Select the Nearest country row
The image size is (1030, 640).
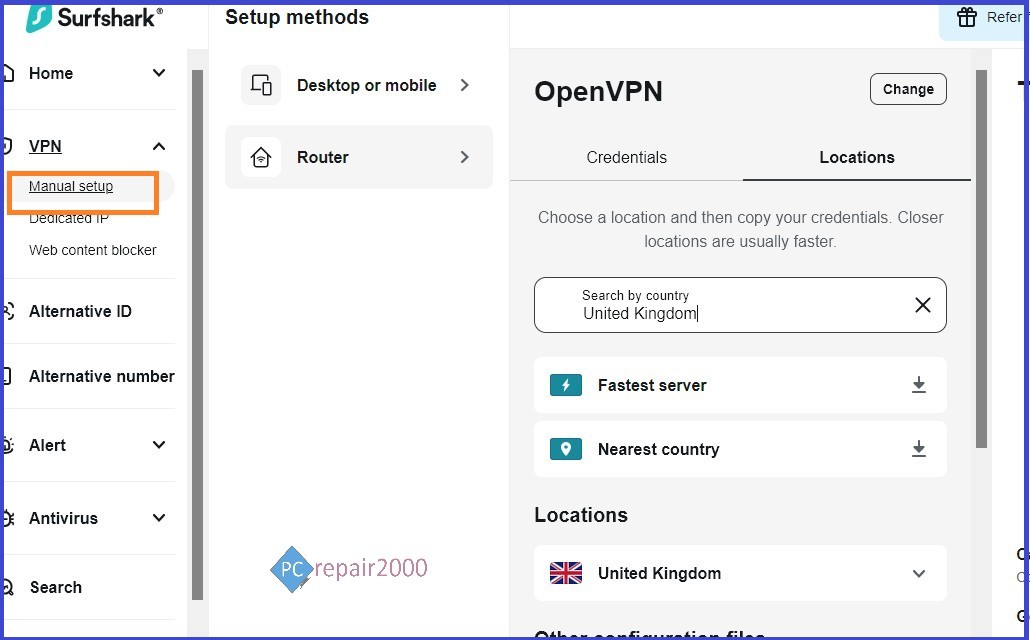tap(740, 449)
